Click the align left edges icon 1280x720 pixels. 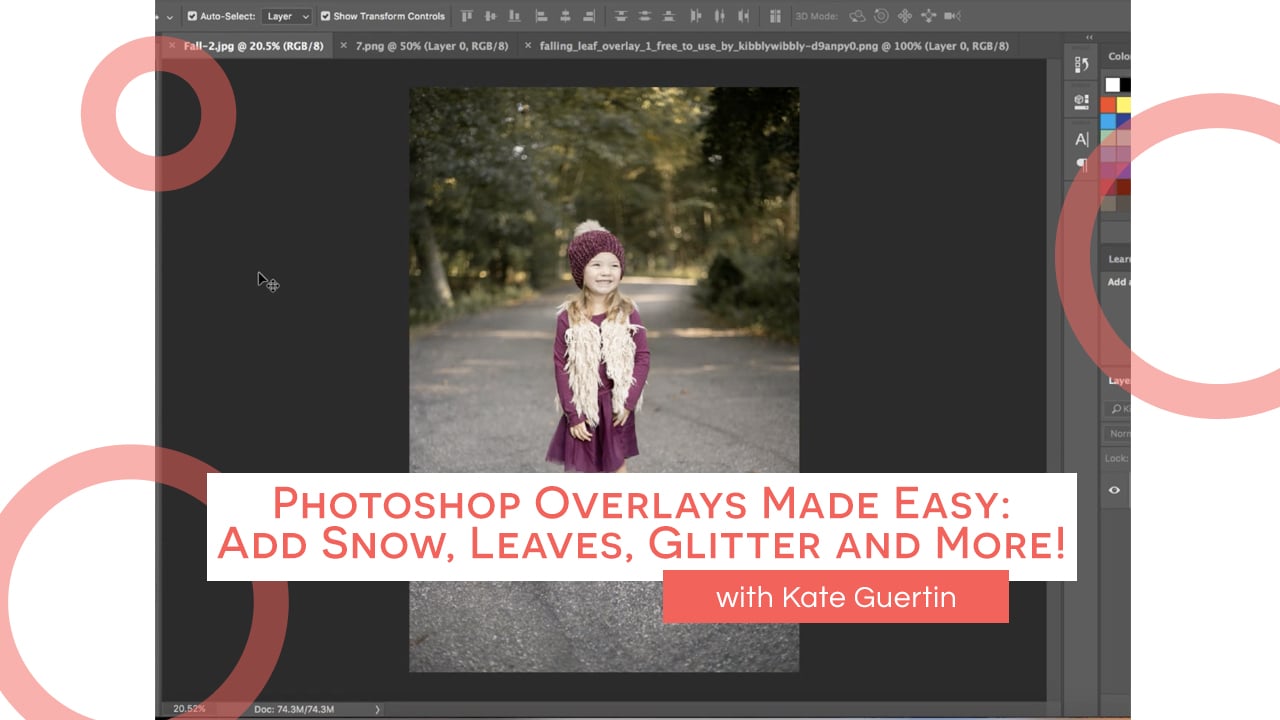[x=541, y=16]
